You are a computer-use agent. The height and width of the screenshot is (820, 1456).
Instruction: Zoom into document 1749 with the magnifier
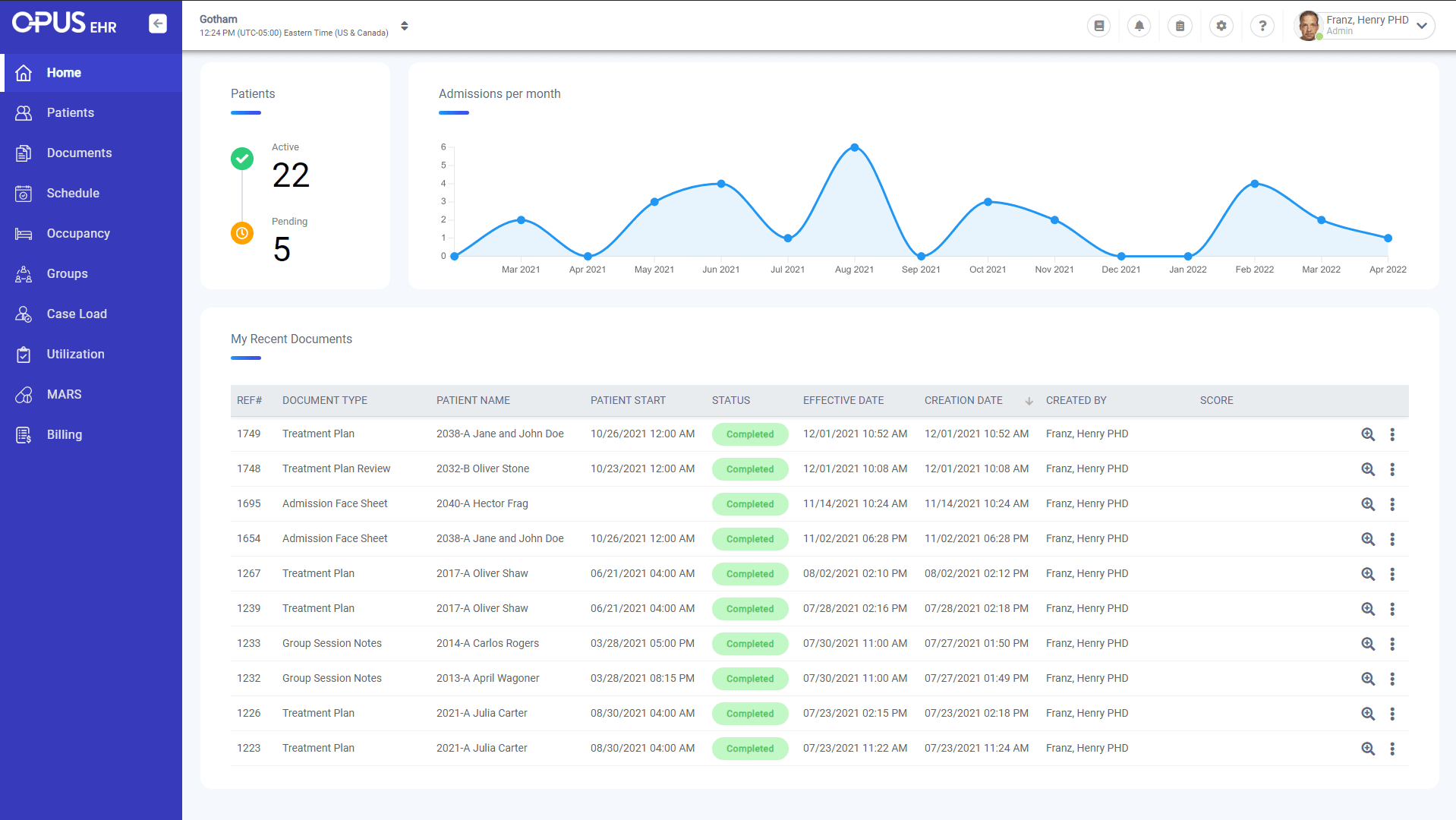pos(1368,434)
